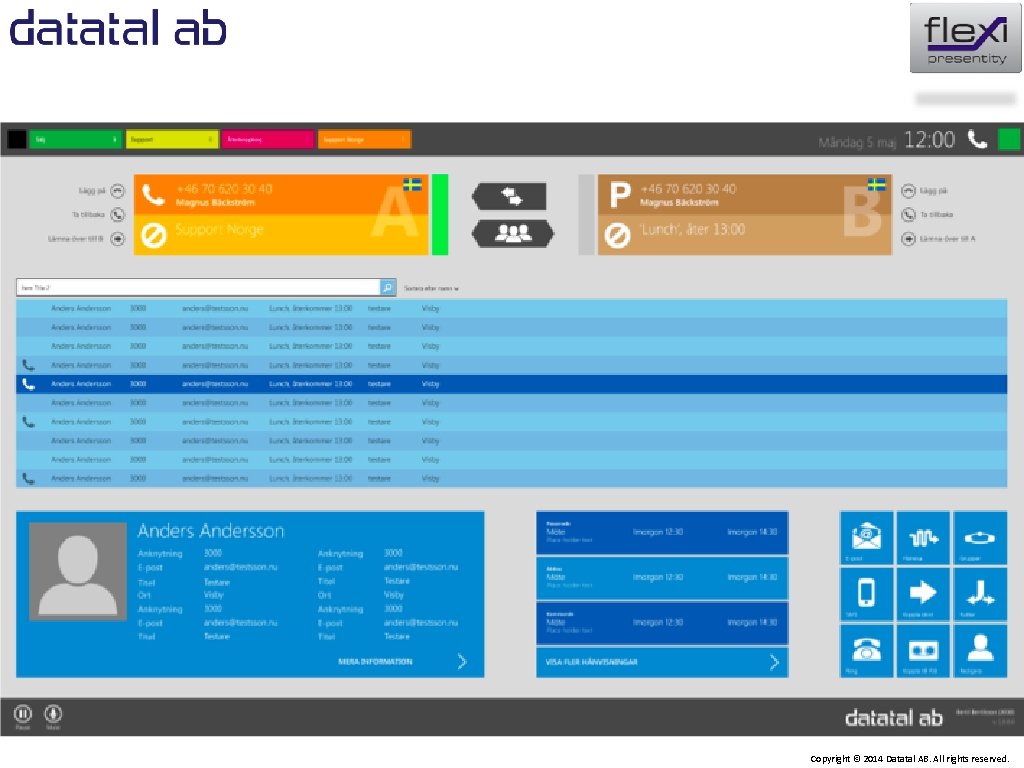Screen dimensions: 1024x768
Task: Click the 'Ta tillbaka' icon beside call B
Action: click(x=908, y=214)
